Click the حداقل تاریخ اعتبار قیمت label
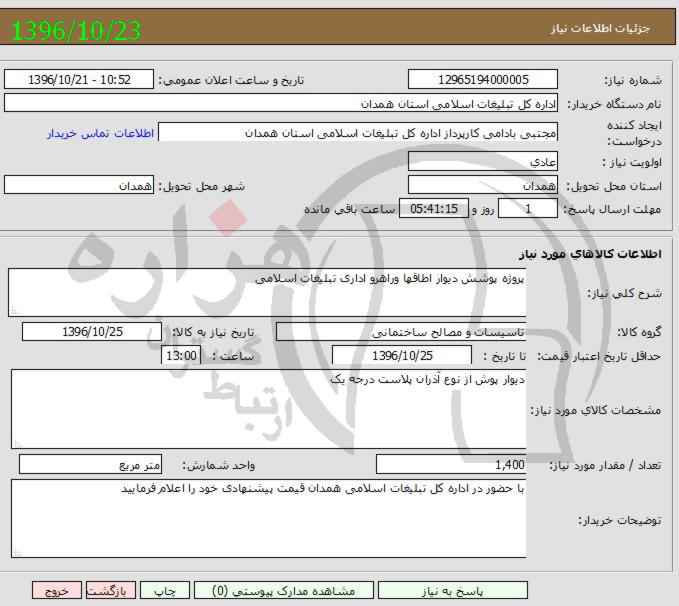679x606 pixels. 599,356
